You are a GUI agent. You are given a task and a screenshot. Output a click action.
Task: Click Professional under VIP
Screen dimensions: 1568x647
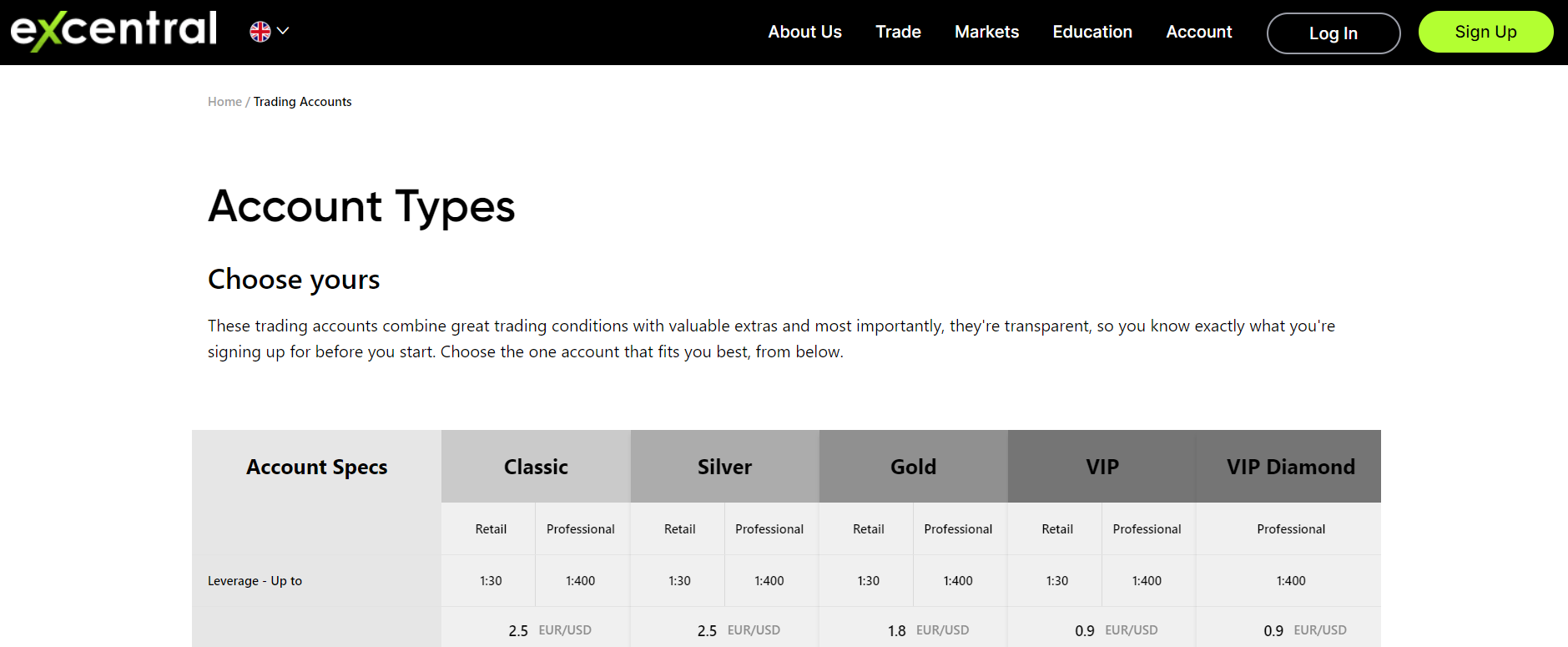click(1147, 529)
